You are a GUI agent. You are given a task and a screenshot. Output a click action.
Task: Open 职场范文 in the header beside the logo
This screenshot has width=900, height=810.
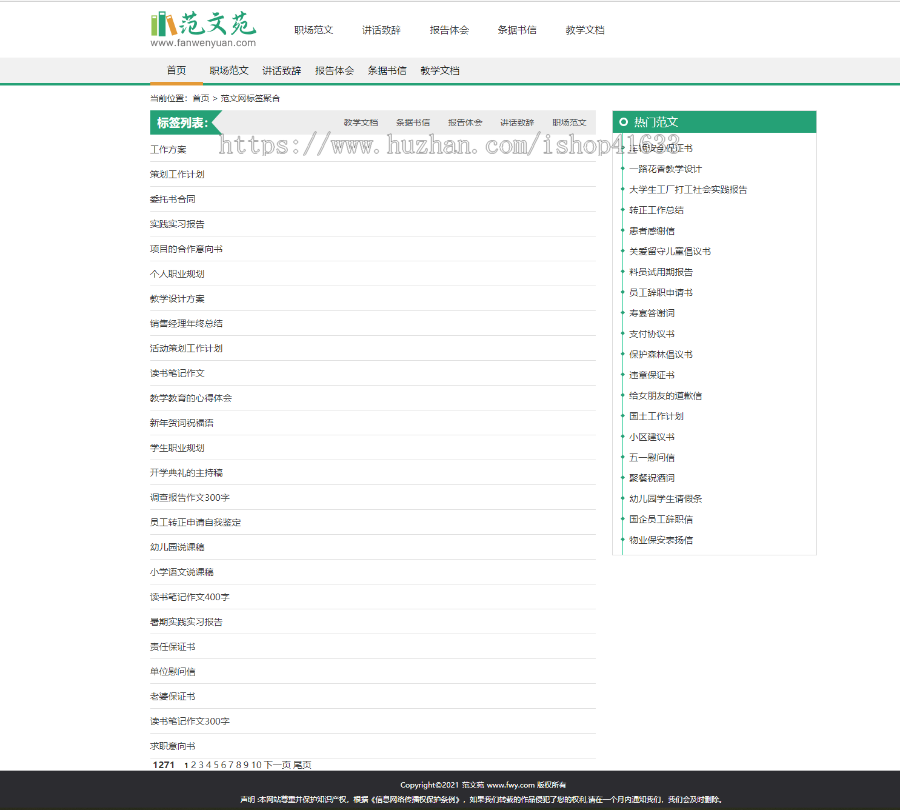[x=313, y=30]
